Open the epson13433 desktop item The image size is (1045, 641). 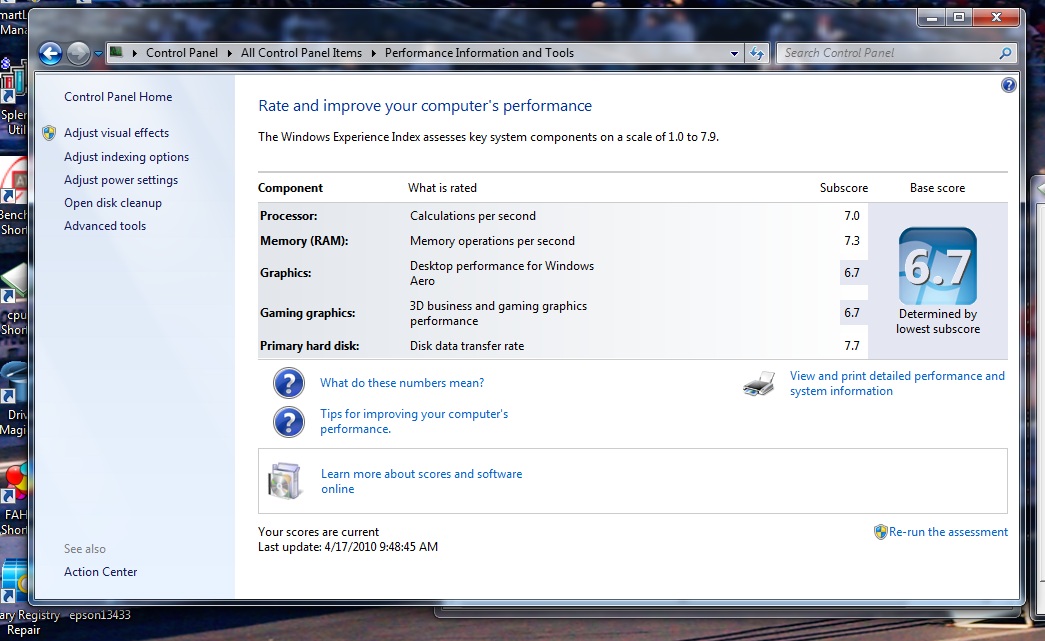100,615
